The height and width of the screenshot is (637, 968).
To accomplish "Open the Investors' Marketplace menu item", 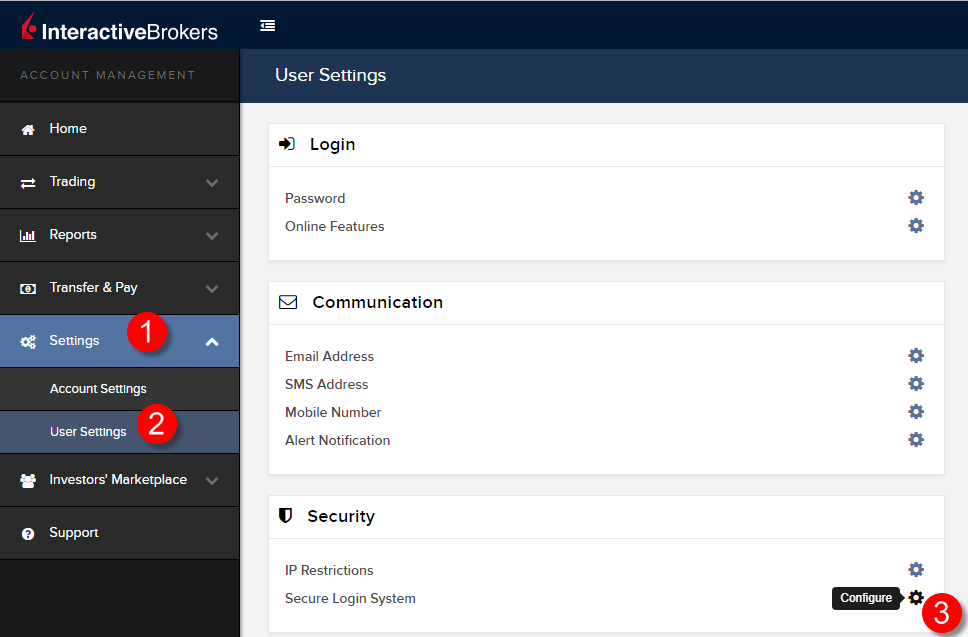I will point(120,480).
